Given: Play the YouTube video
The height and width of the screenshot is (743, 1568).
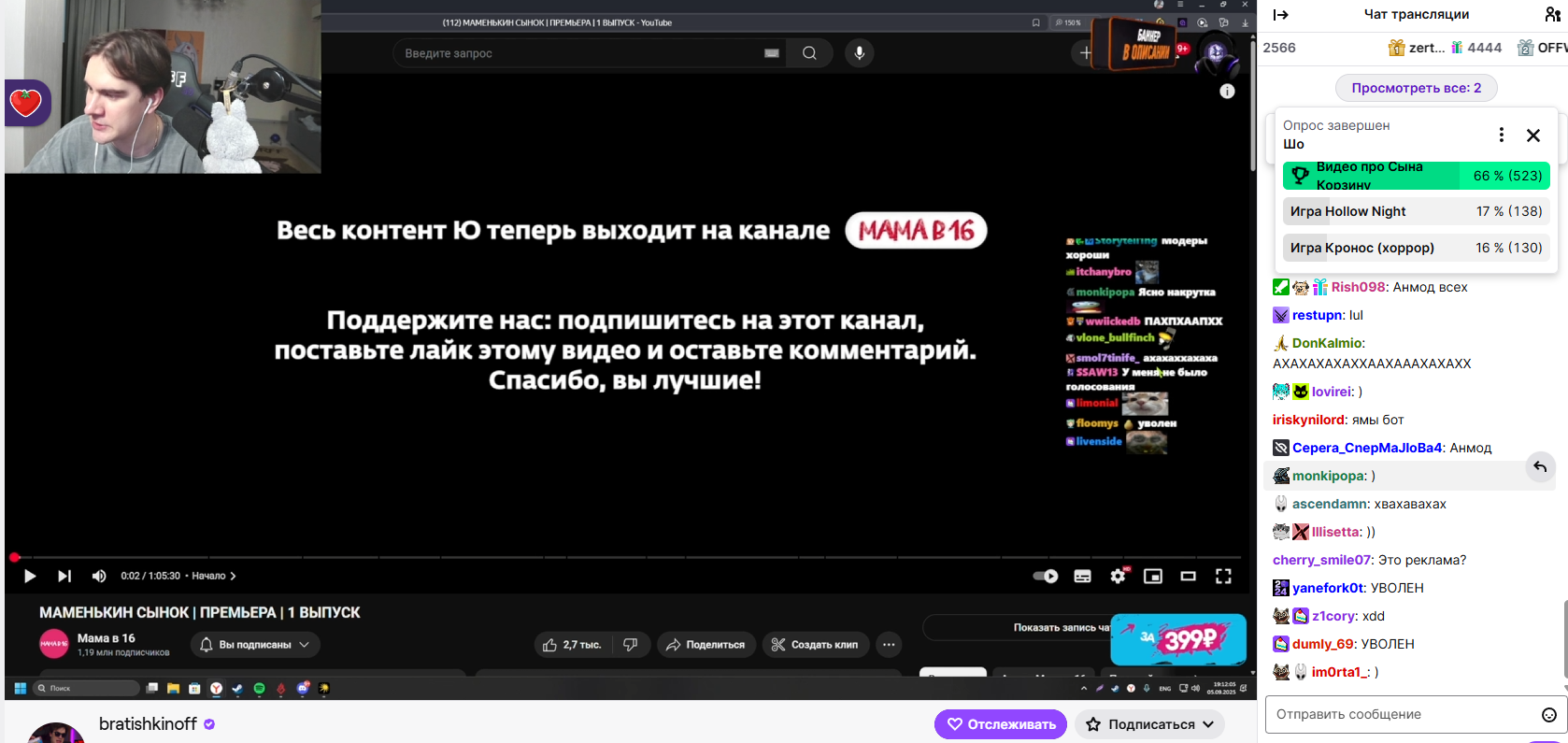Looking at the screenshot, I should click(x=30, y=576).
